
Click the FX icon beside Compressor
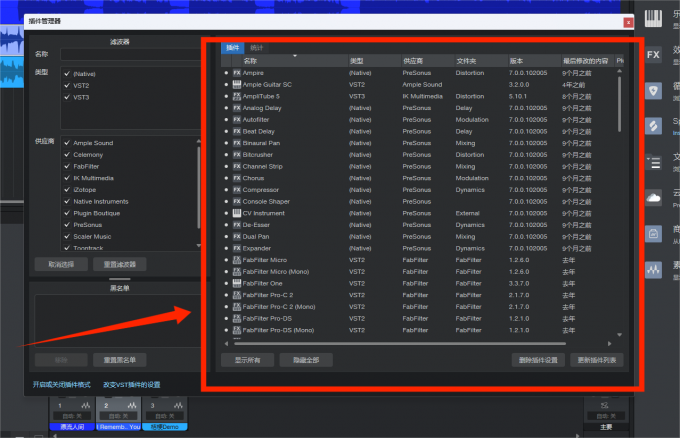tap(237, 190)
